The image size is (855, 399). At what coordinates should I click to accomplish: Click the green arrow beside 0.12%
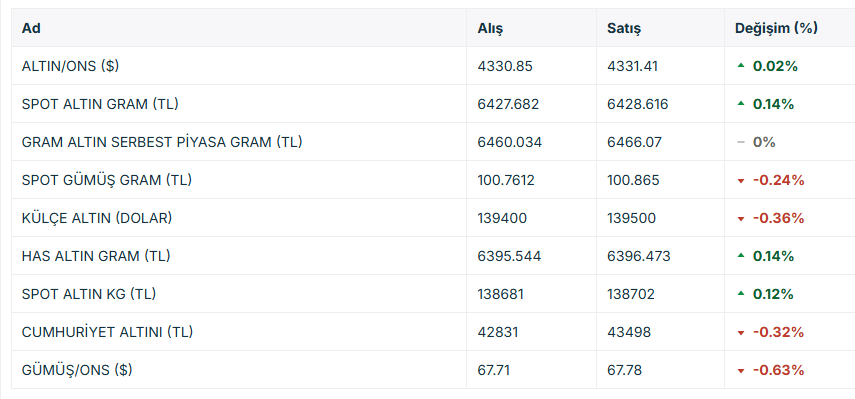pyautogui.click(x=740, y=294)
